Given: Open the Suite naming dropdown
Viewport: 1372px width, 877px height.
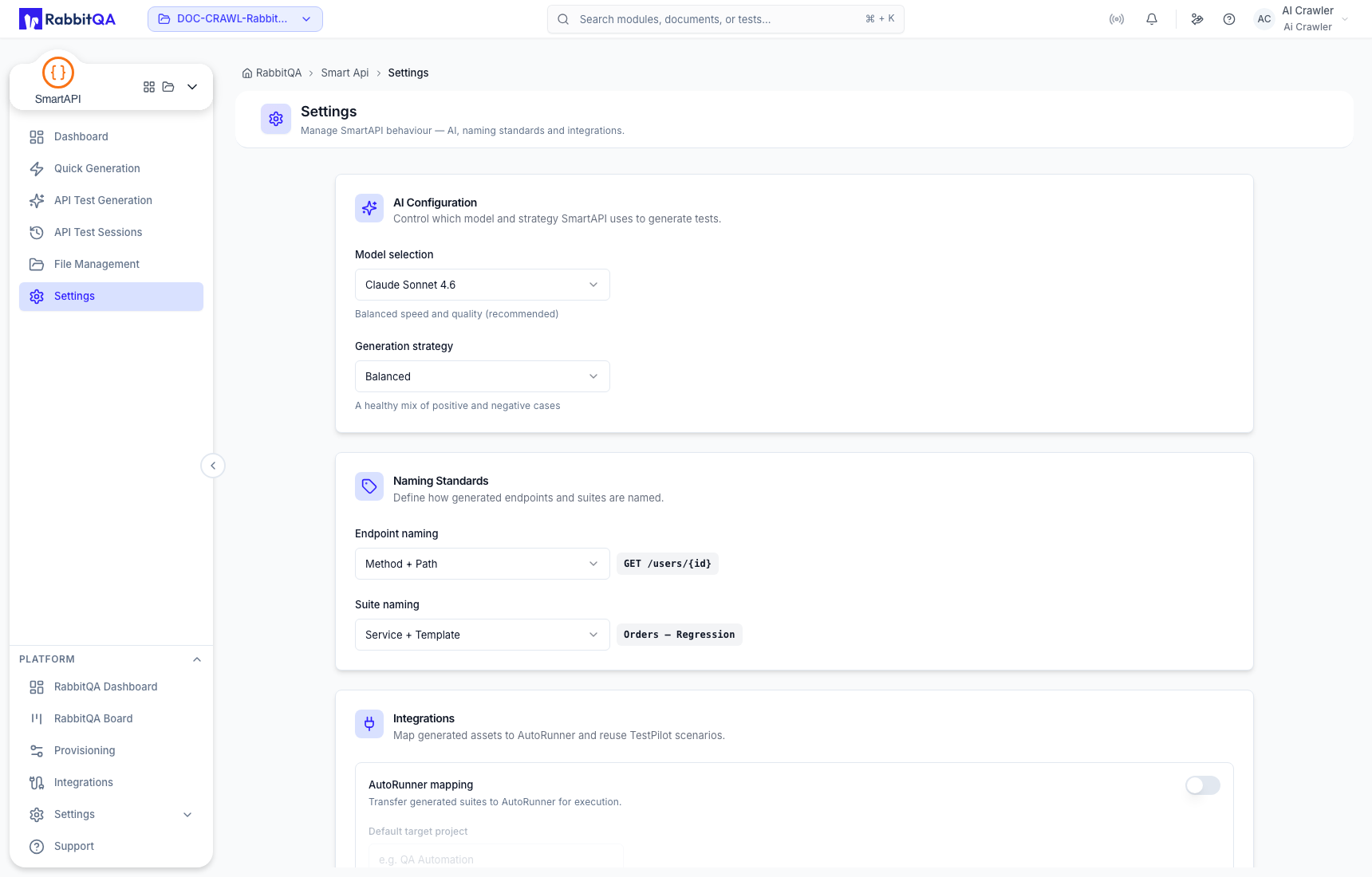Looking at the screenshot, I should (483, 635).
